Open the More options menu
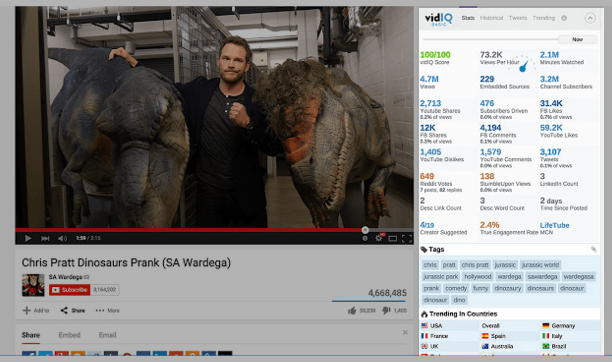The image size is (612, 362). pos(108,310)
